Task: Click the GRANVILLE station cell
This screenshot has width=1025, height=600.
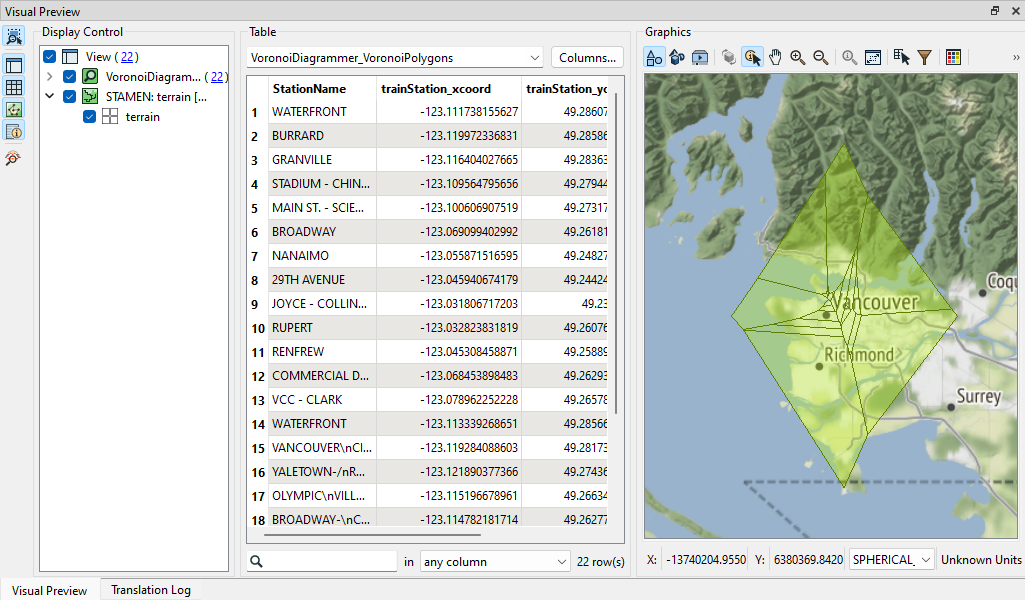Action: tap(322, 160)
